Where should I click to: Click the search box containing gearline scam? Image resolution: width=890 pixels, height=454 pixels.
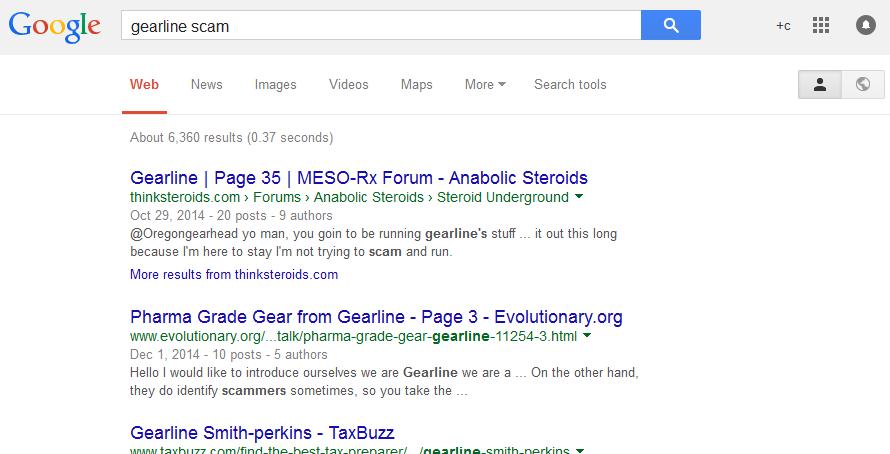click(380, 26)
